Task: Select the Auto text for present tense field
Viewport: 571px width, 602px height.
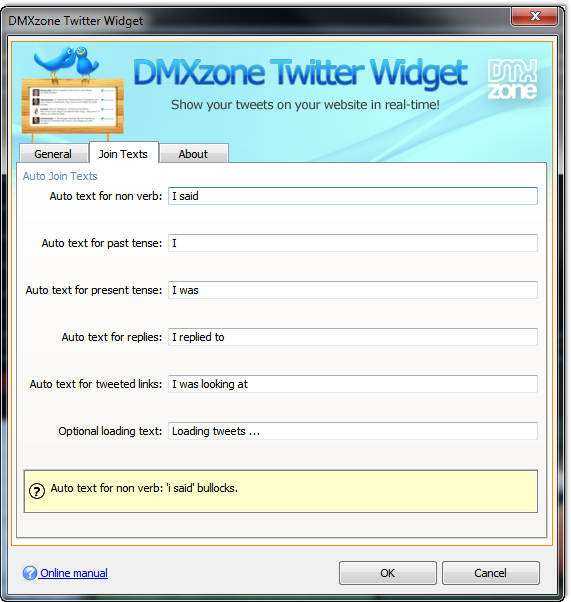Action: (353, 290)
